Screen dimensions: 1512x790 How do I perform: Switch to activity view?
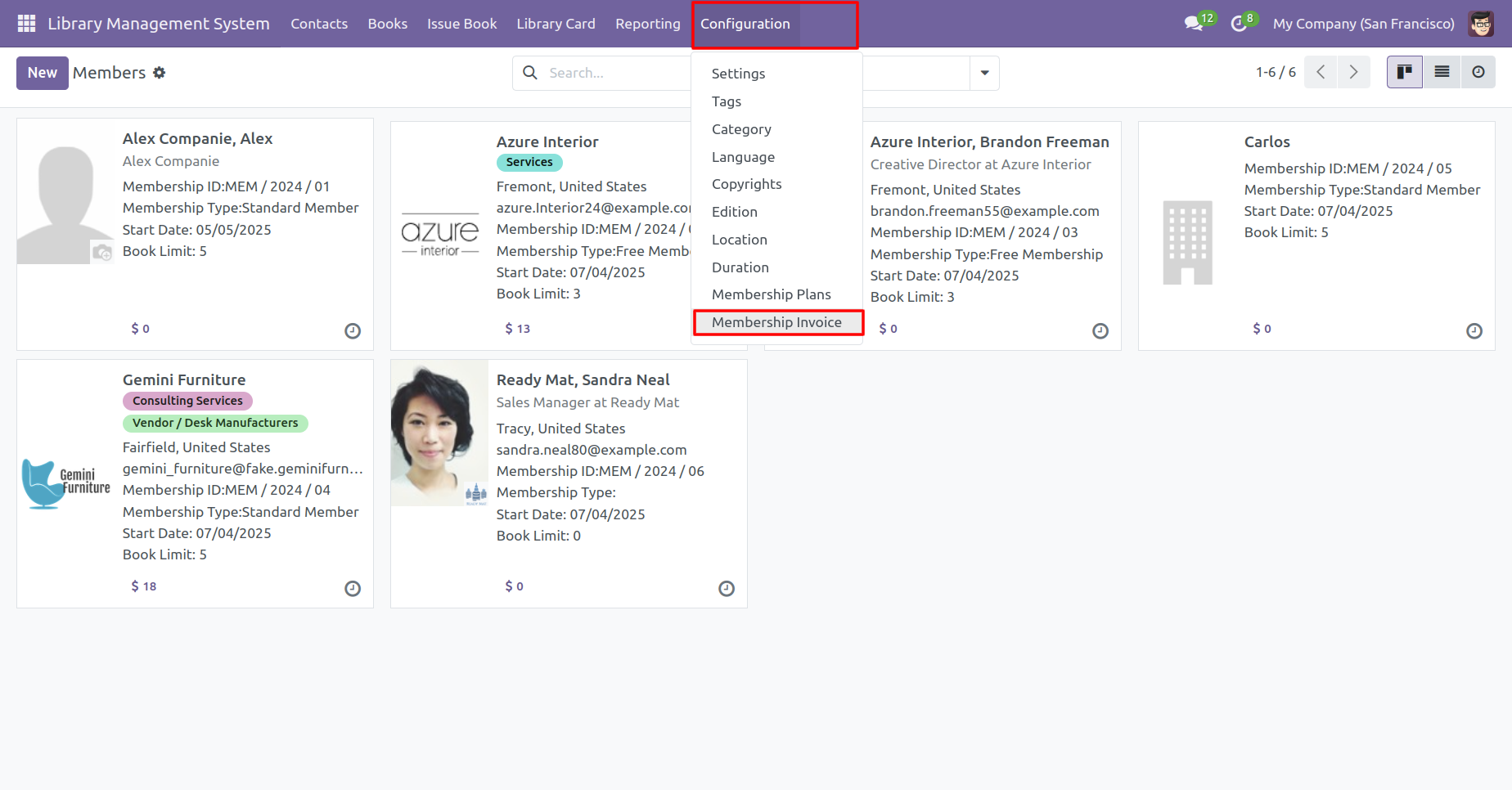pos(1478,73)
